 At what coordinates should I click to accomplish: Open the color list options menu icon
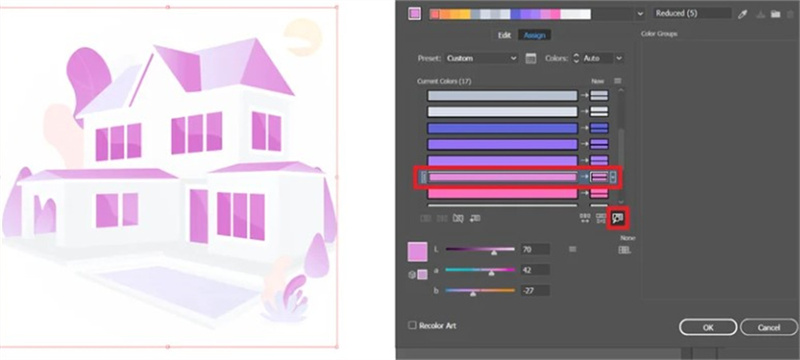coord(618,81)
